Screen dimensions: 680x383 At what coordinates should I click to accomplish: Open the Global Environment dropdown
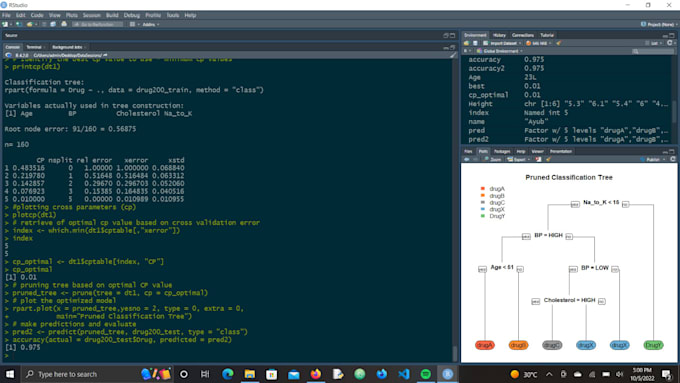click(x=500, y=51)
